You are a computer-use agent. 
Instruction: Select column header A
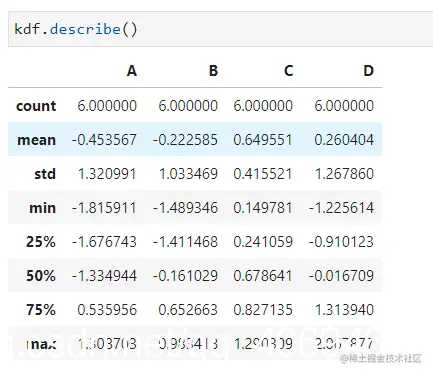click(132, 71)
